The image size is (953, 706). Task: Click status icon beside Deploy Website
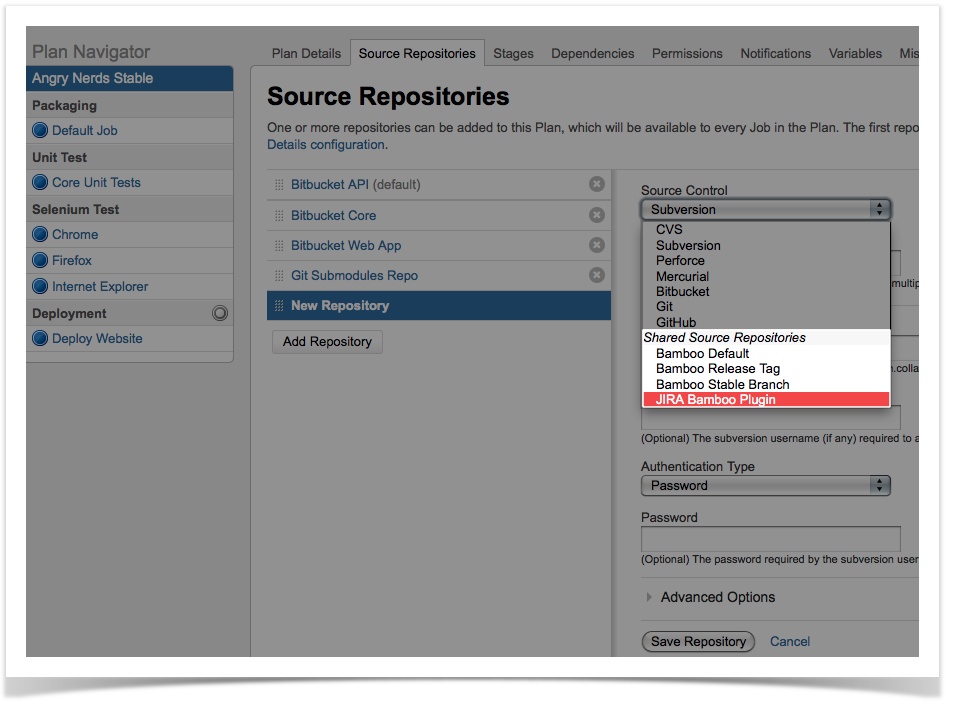40,338
